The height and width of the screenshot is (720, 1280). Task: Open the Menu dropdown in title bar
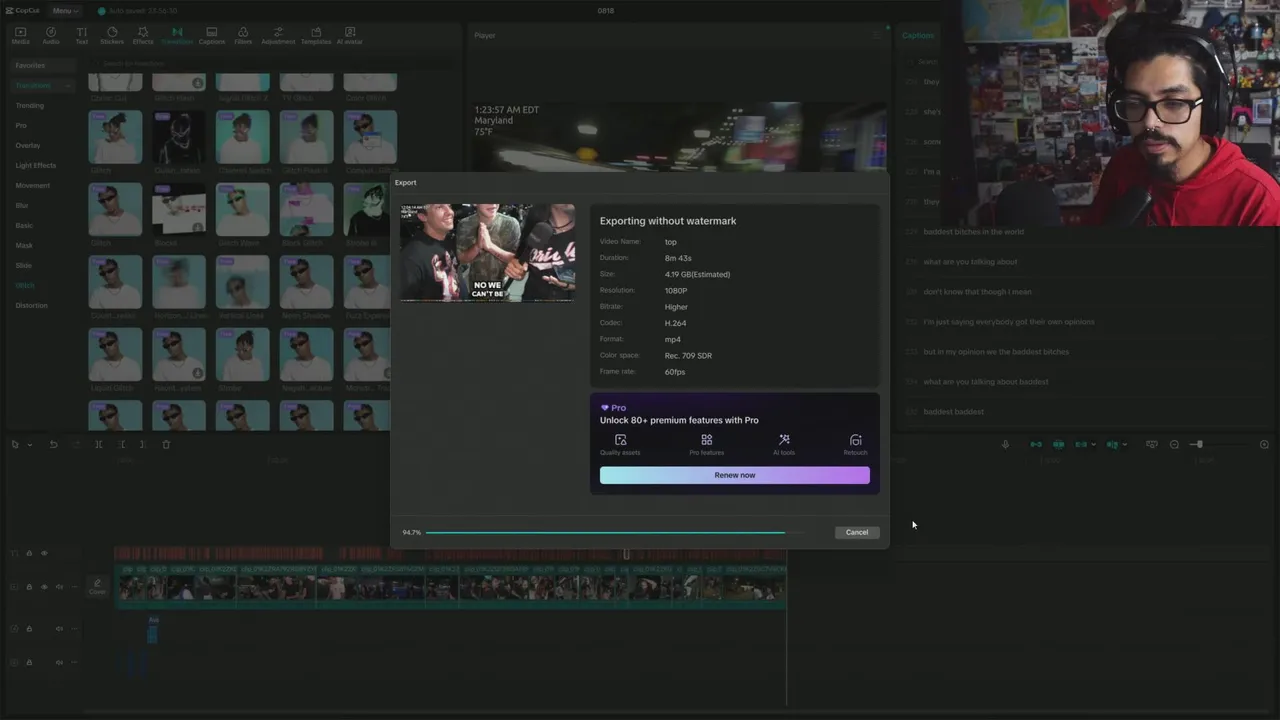coord(64,10)
